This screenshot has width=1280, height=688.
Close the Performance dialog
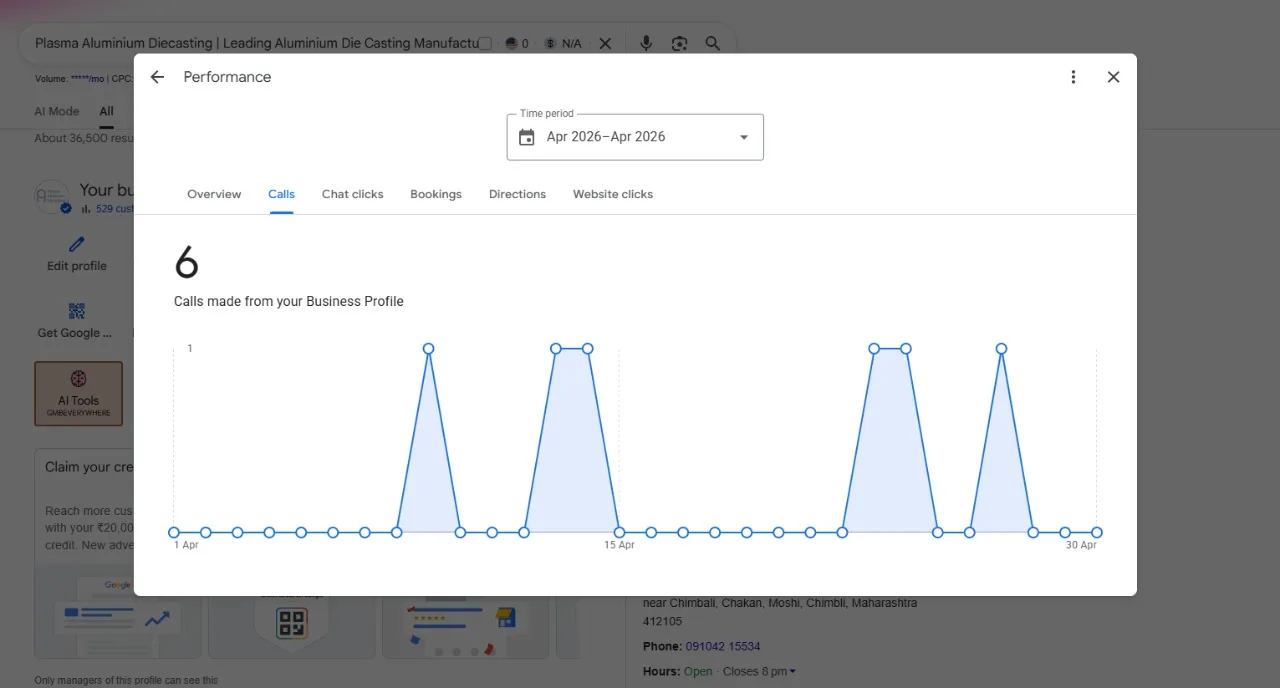pos(1113,77)
